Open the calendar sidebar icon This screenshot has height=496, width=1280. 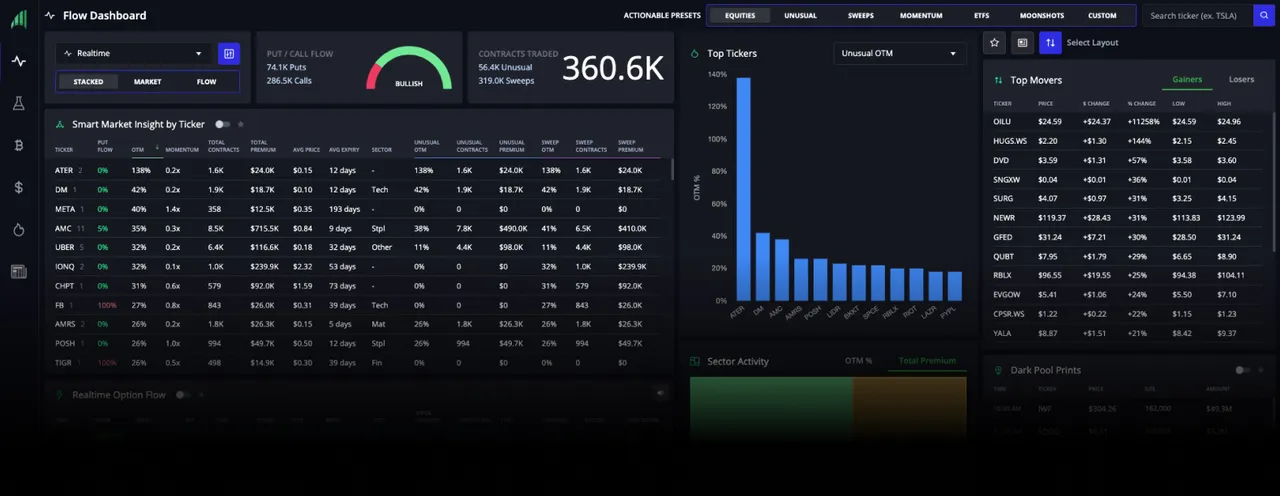[18, 271]
